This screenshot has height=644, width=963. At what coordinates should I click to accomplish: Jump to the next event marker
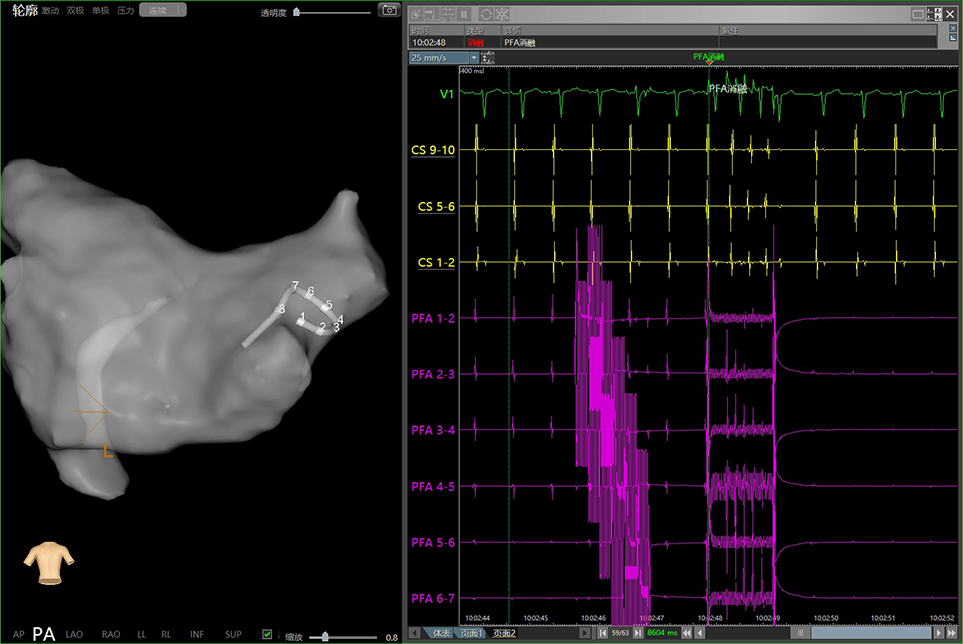(637, 633)
